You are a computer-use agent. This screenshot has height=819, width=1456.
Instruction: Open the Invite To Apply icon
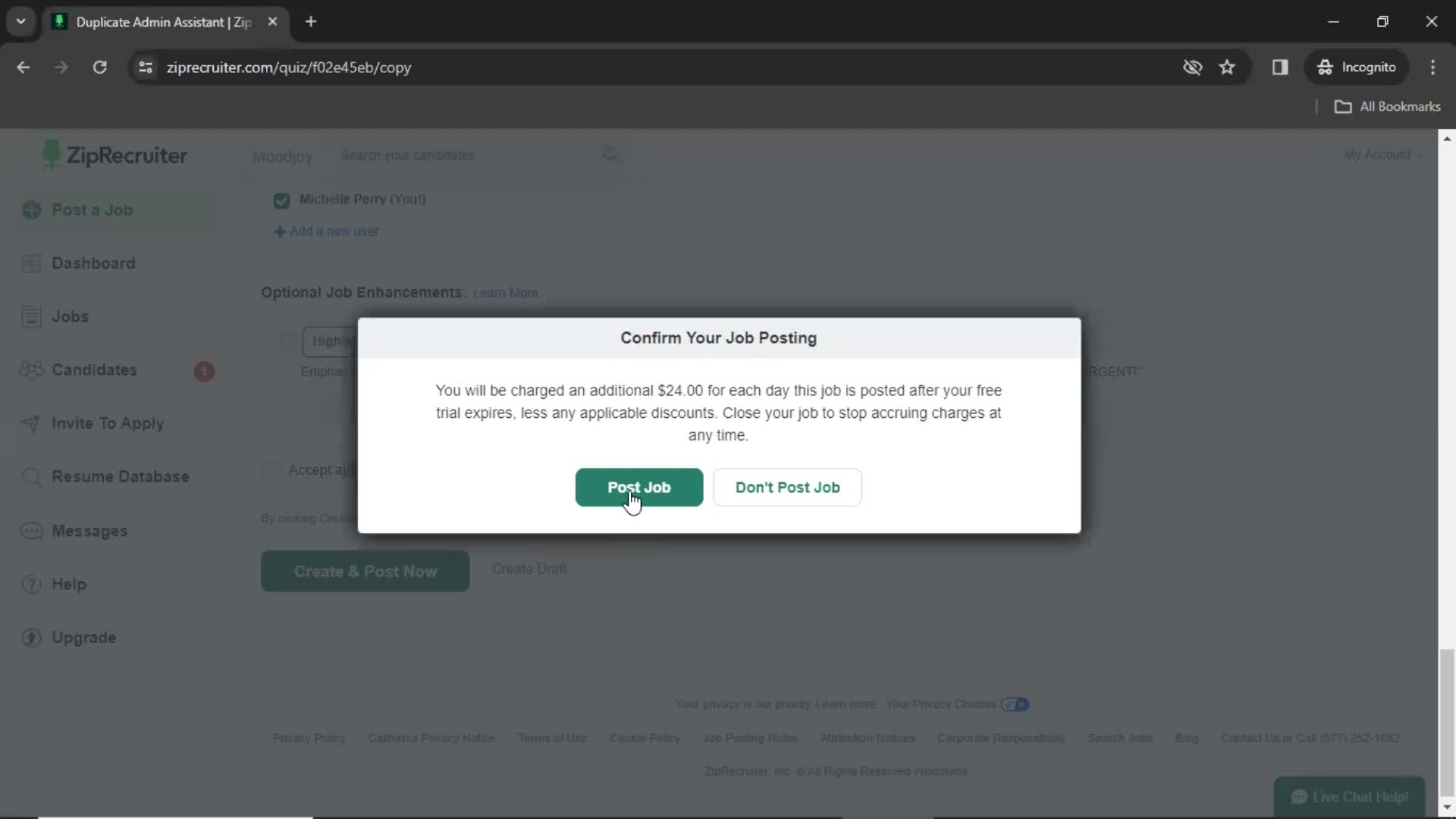(32, 423)
